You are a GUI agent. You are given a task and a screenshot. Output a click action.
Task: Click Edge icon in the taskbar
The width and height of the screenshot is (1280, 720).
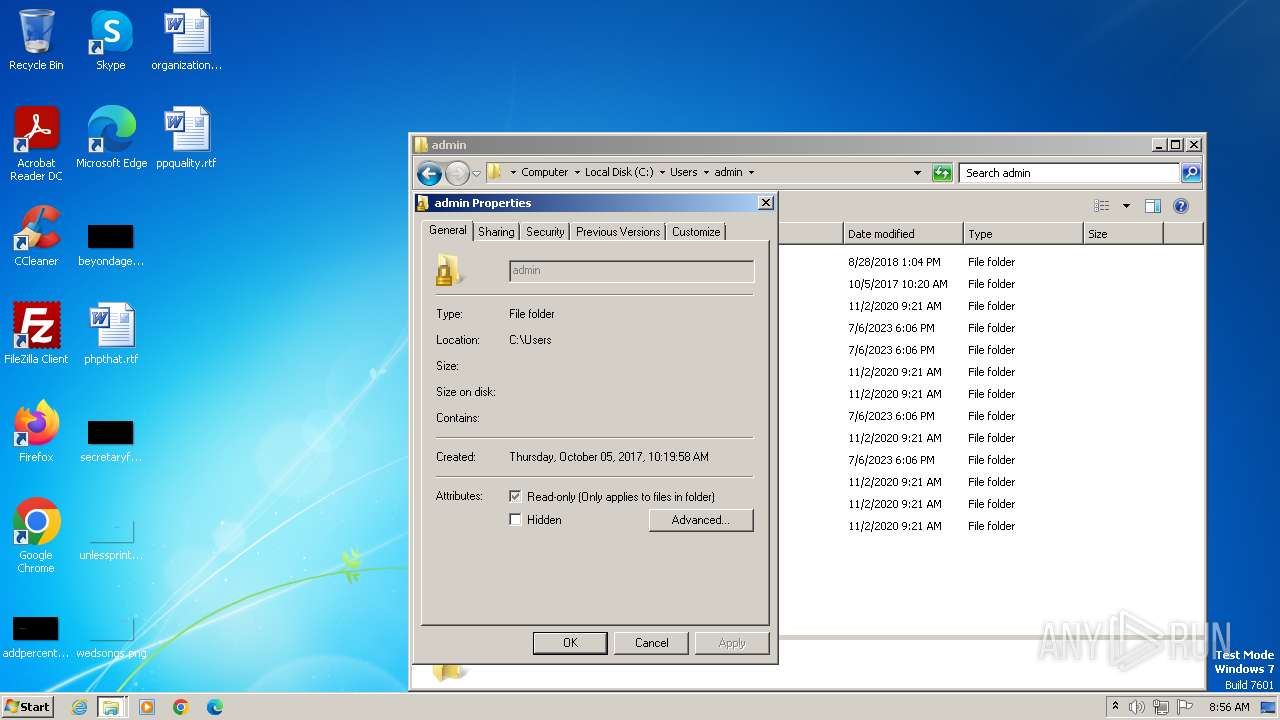pos(215,707)
